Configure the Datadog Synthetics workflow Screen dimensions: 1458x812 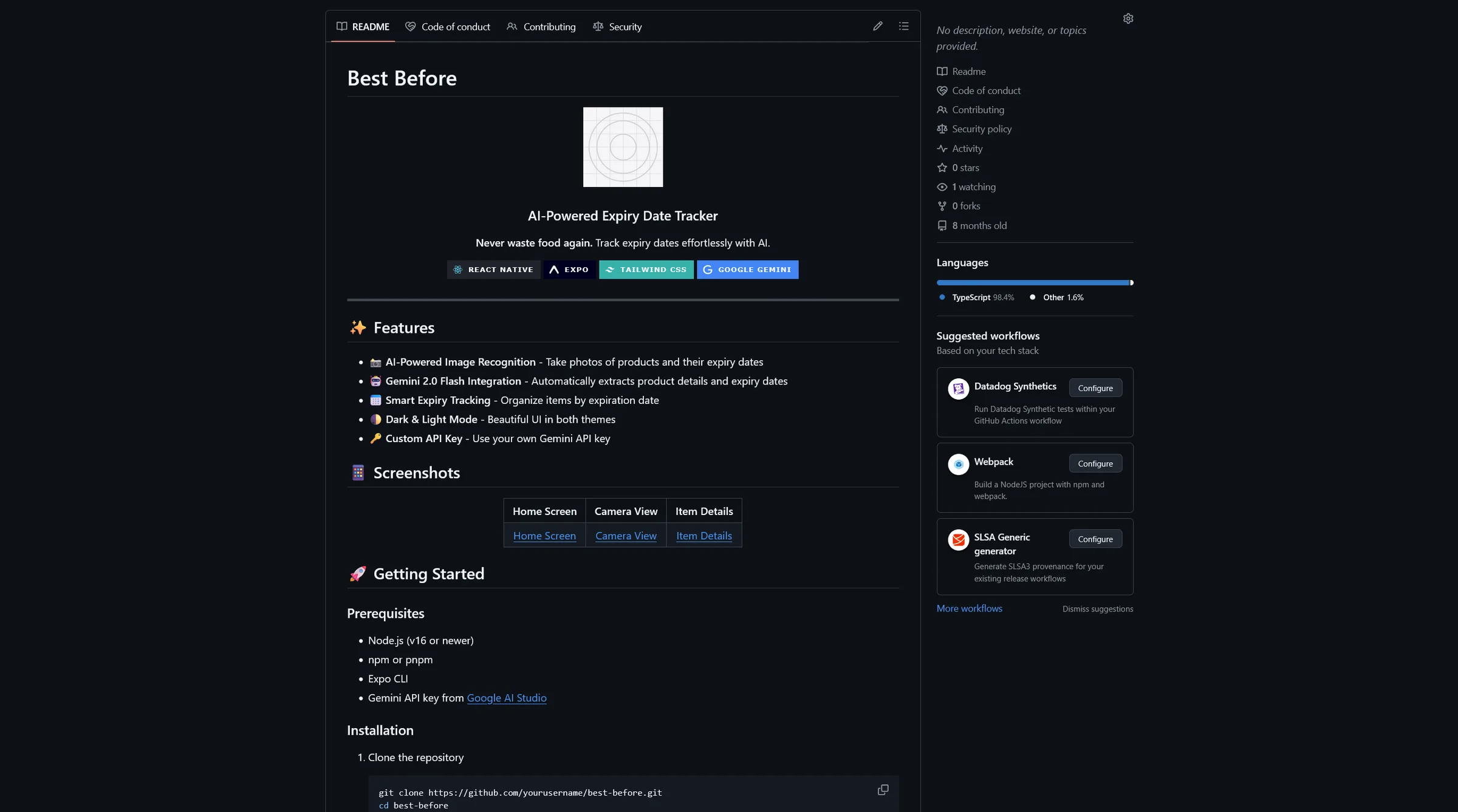[x=1095, y=388]
